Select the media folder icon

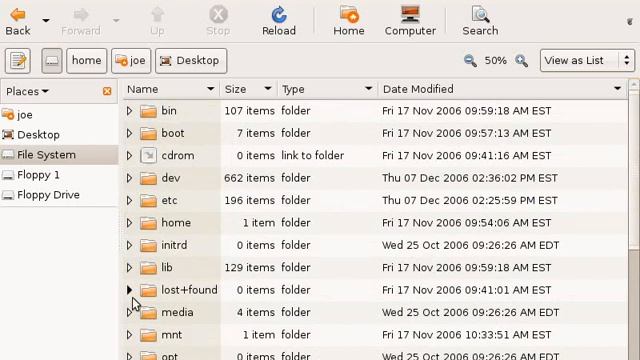tap(148, 313)
